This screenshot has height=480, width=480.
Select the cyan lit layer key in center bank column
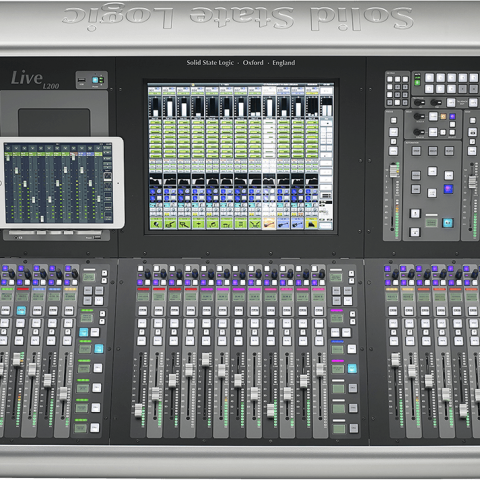(352, 368)
